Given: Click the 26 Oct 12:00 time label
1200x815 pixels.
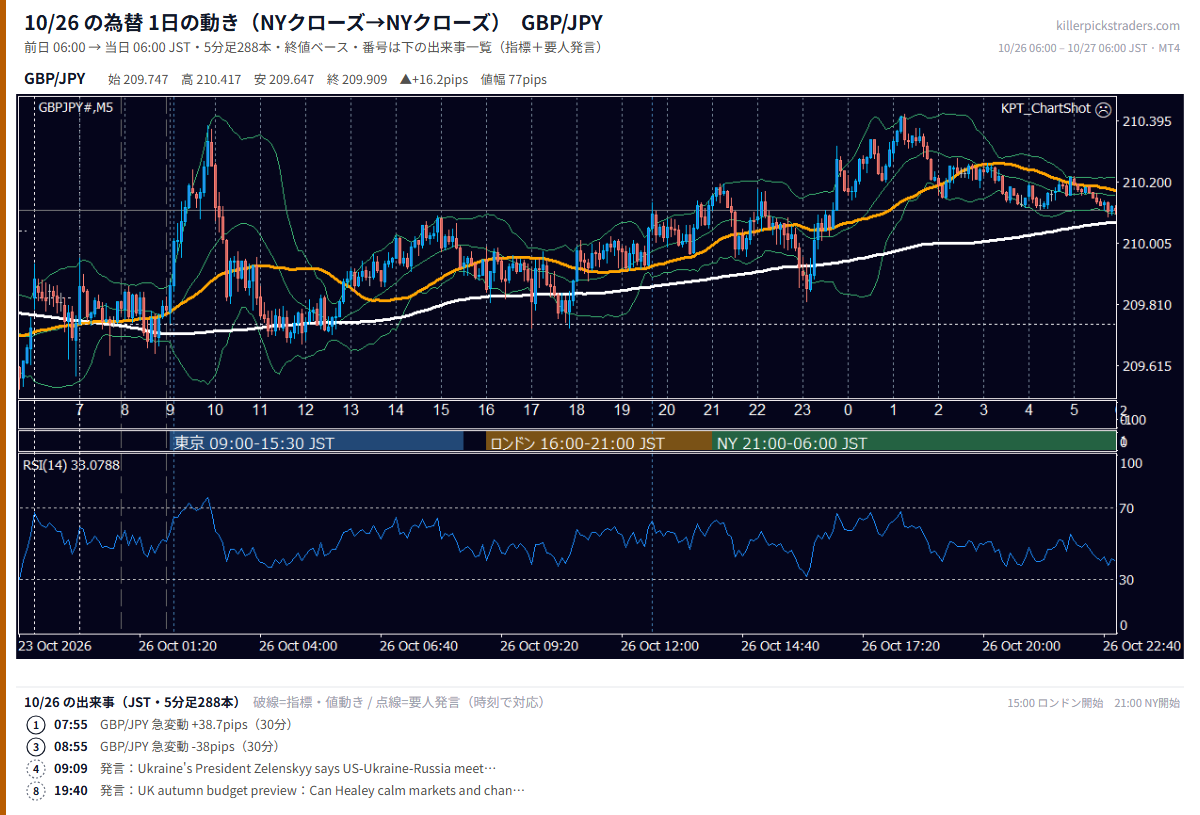Looking at the screenshot, I should [x=659, y=646].
